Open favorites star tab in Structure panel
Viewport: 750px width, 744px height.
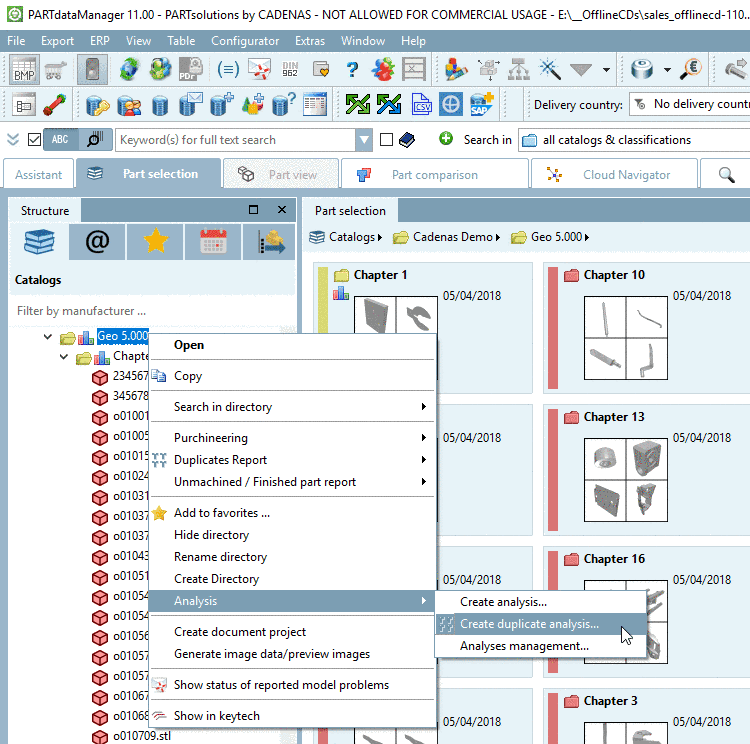click(155, 243)
